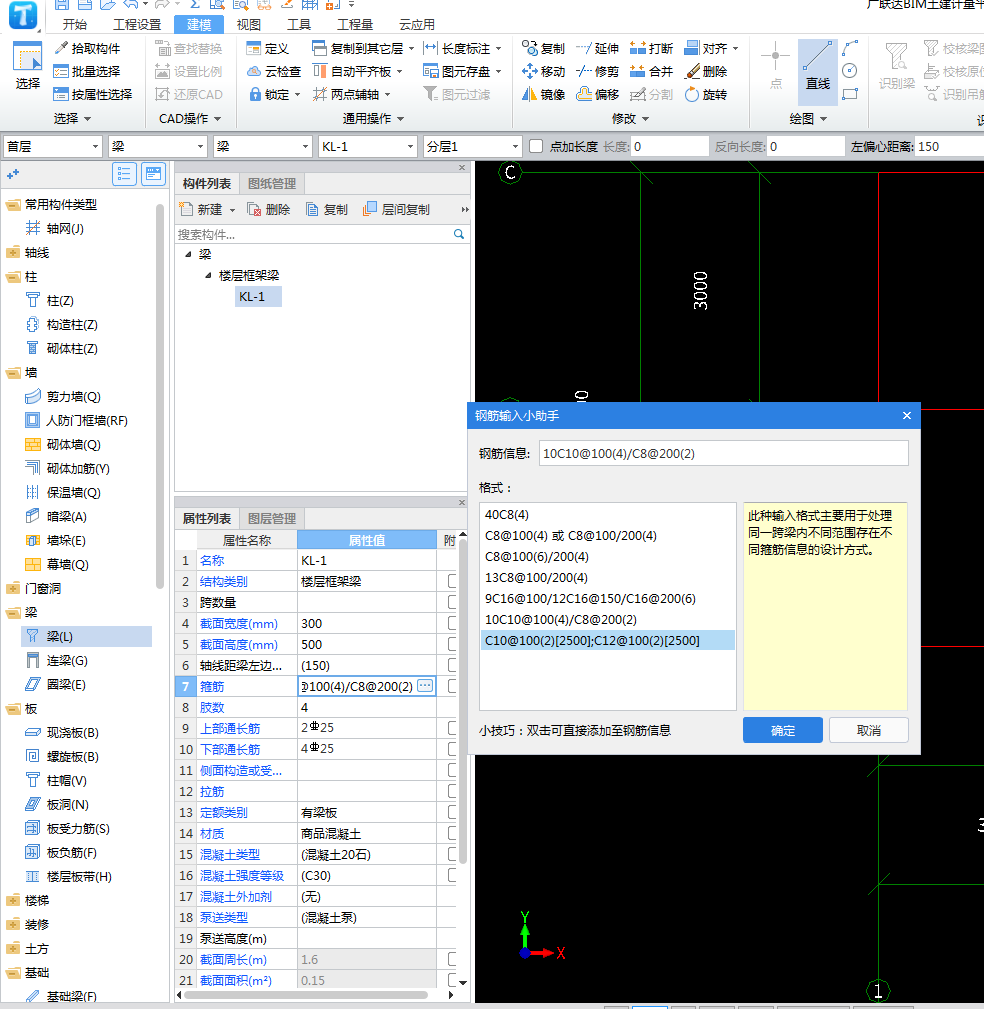Click the 打断 break tool
The image size is (984, 1009).
pyautogui.click(x=651, y=48)
